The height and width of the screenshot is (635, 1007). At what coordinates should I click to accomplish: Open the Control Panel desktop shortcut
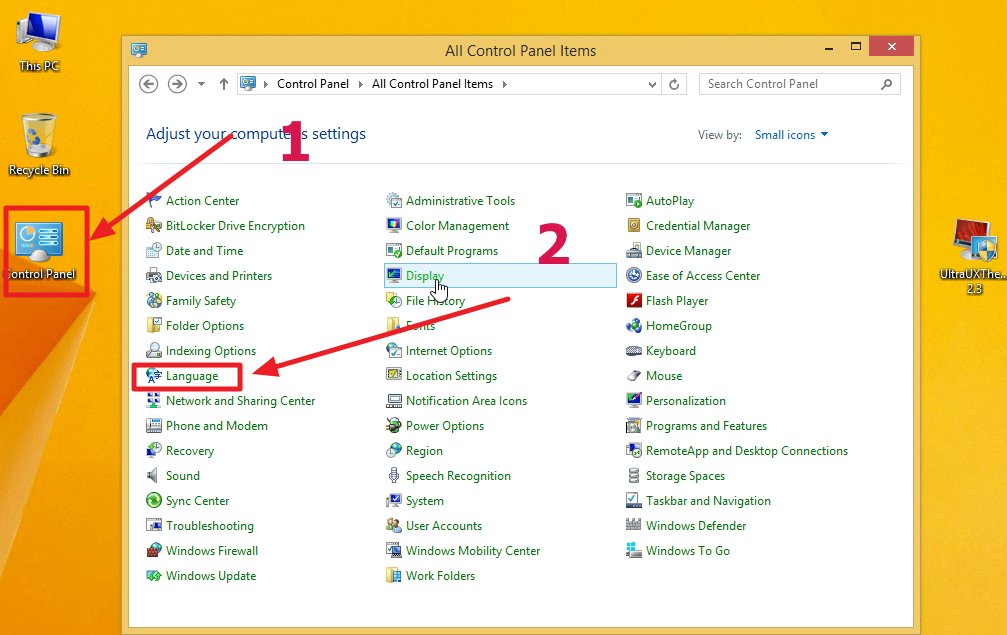click(x=41, y=250)
